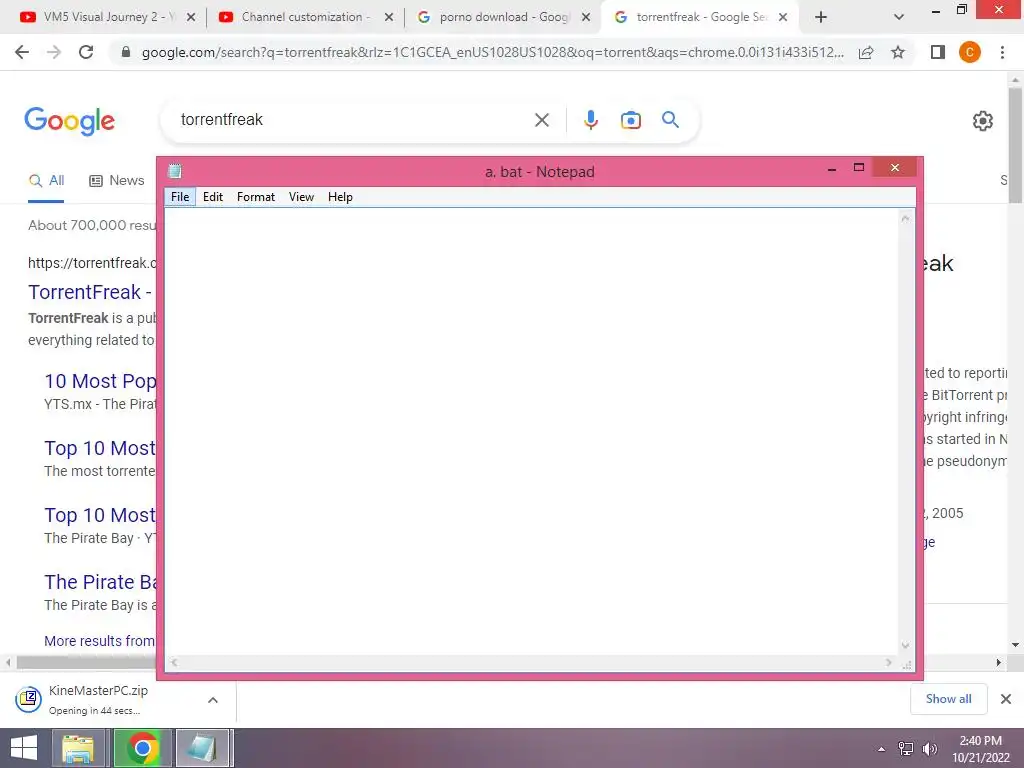Open The Pirate Ba sublink
Screen dimensions: 1024x768
click(100, 582)
